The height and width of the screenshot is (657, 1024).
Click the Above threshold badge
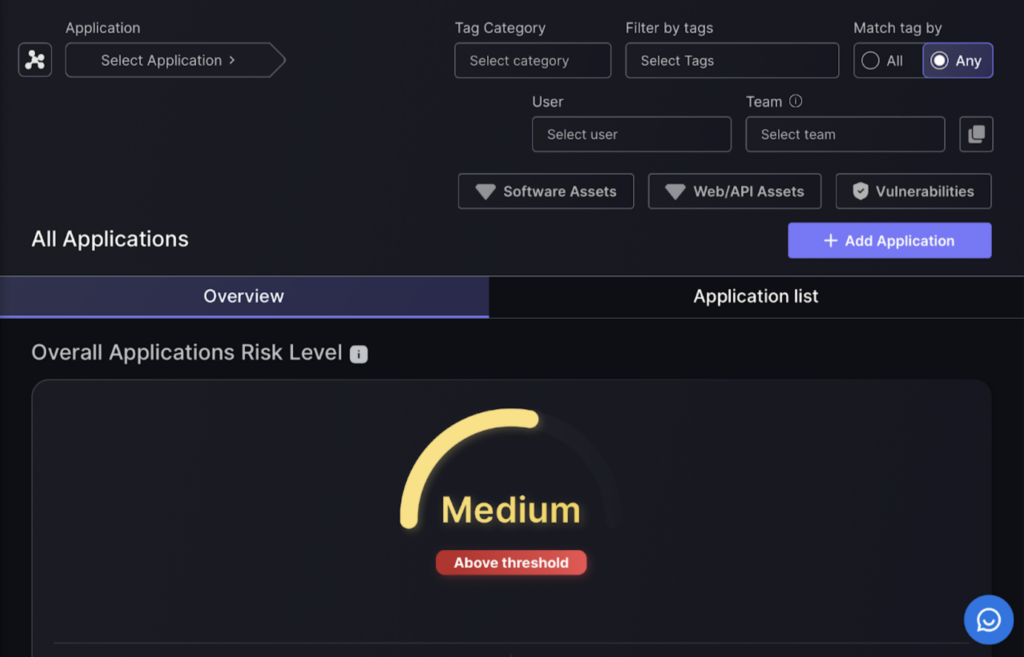coord(511,563)
